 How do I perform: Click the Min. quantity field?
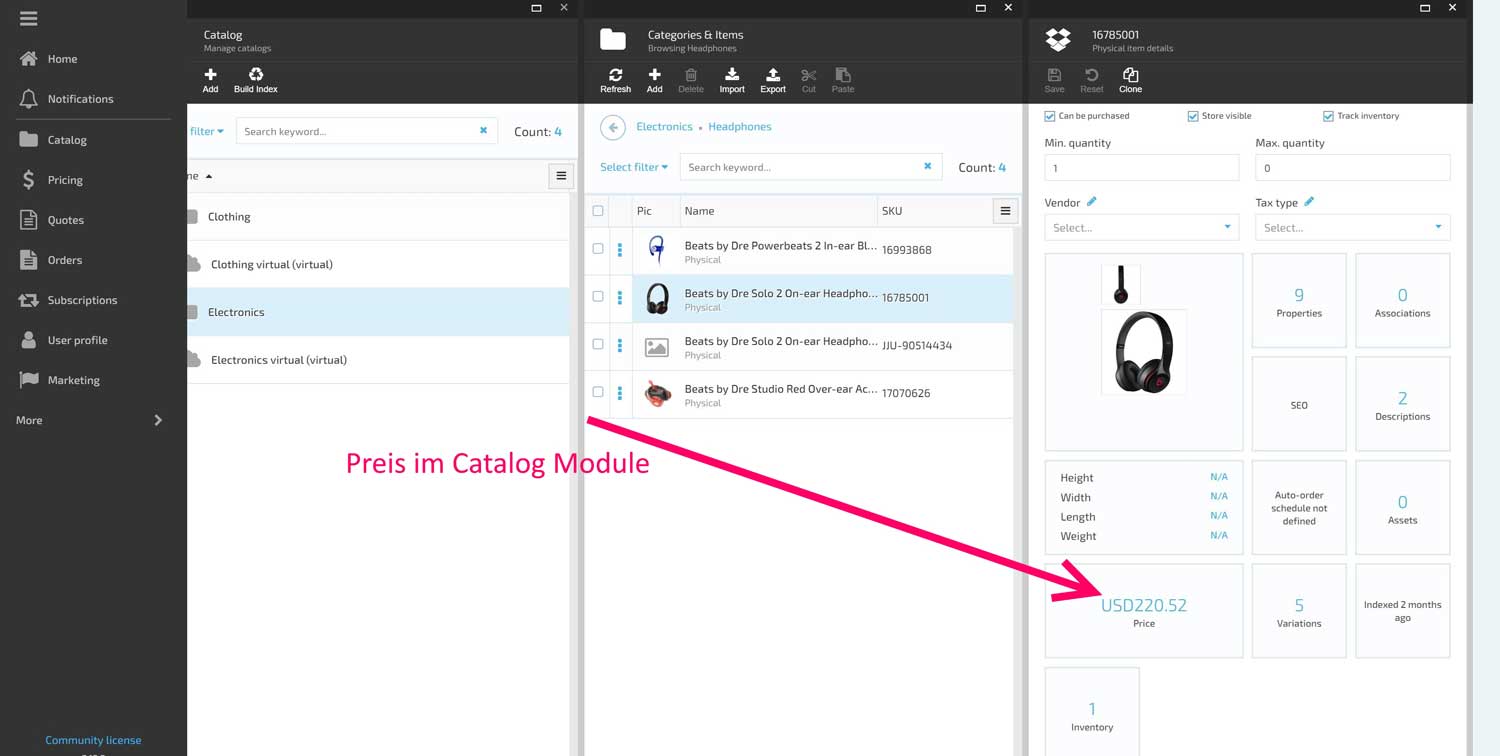coord(1142,168)
